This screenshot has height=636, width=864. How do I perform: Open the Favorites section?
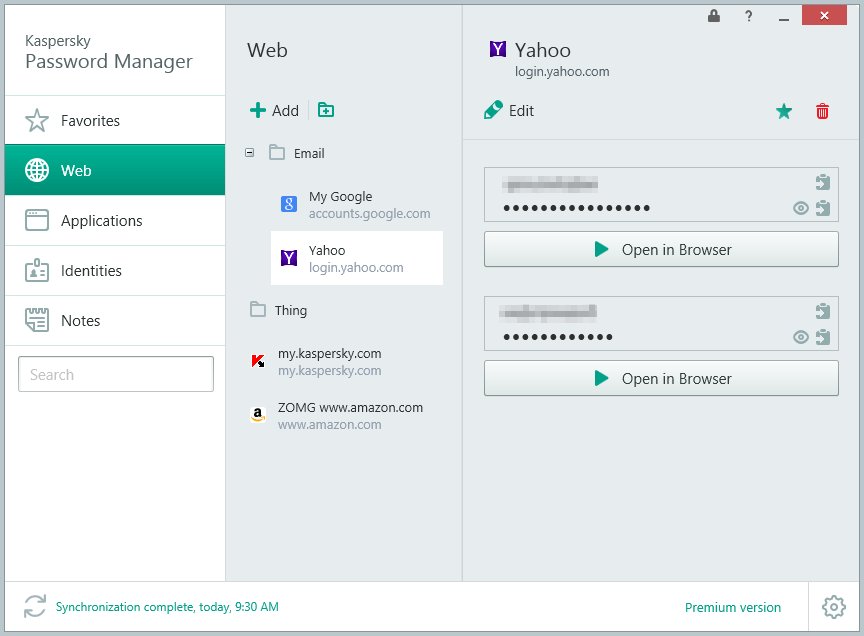tap(115, 120)
